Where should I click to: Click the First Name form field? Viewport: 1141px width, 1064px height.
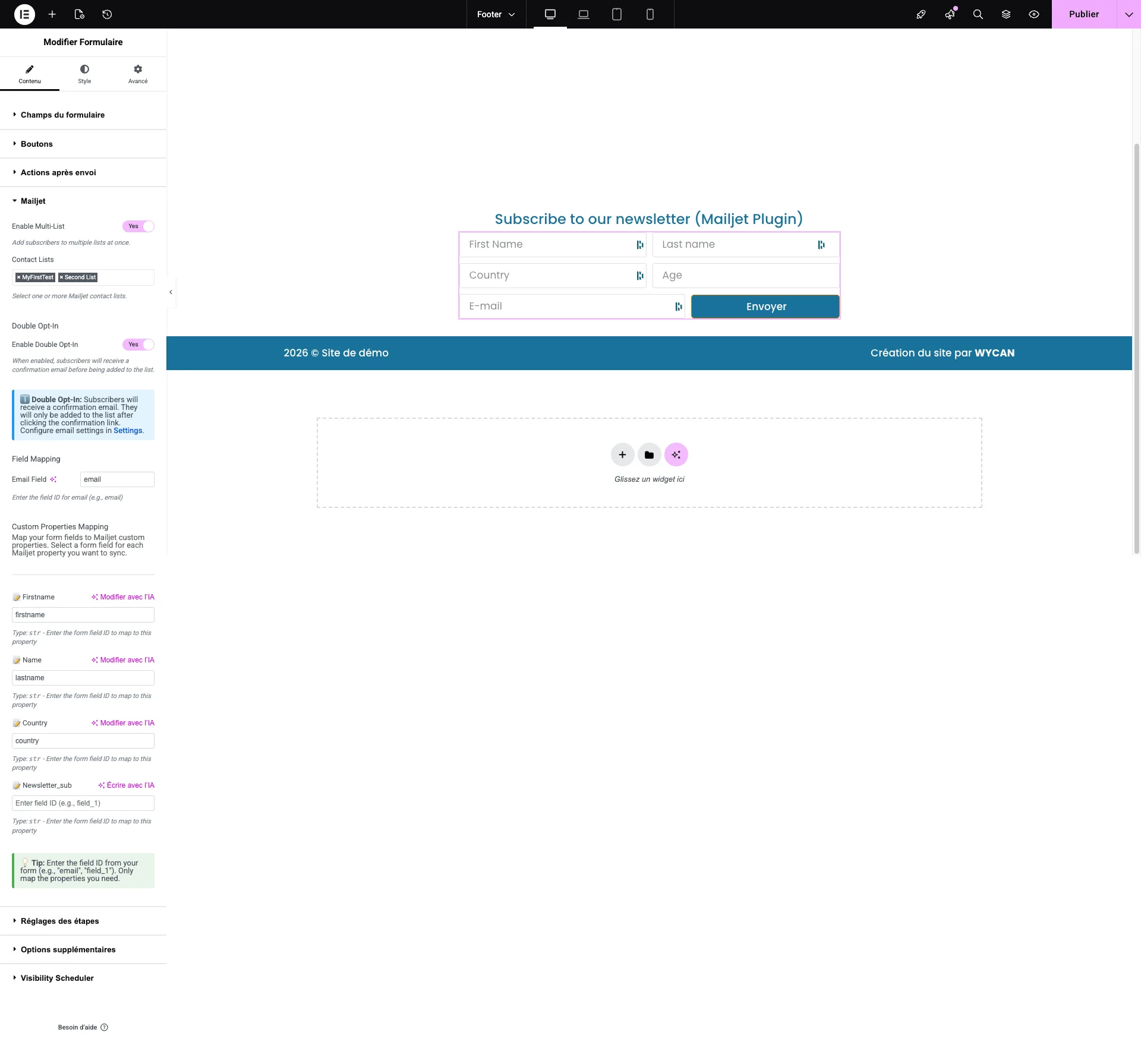pyautogui.click(x=553, y=245)
